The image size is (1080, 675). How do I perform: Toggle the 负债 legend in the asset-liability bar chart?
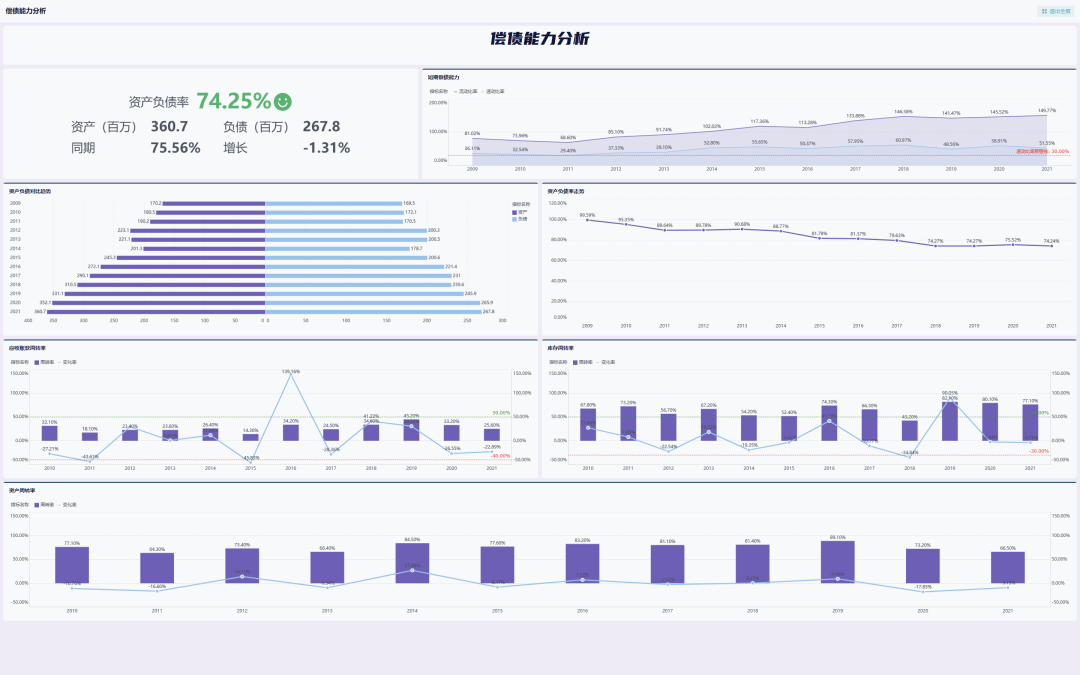pyautogui.click(x=519, y=219)
